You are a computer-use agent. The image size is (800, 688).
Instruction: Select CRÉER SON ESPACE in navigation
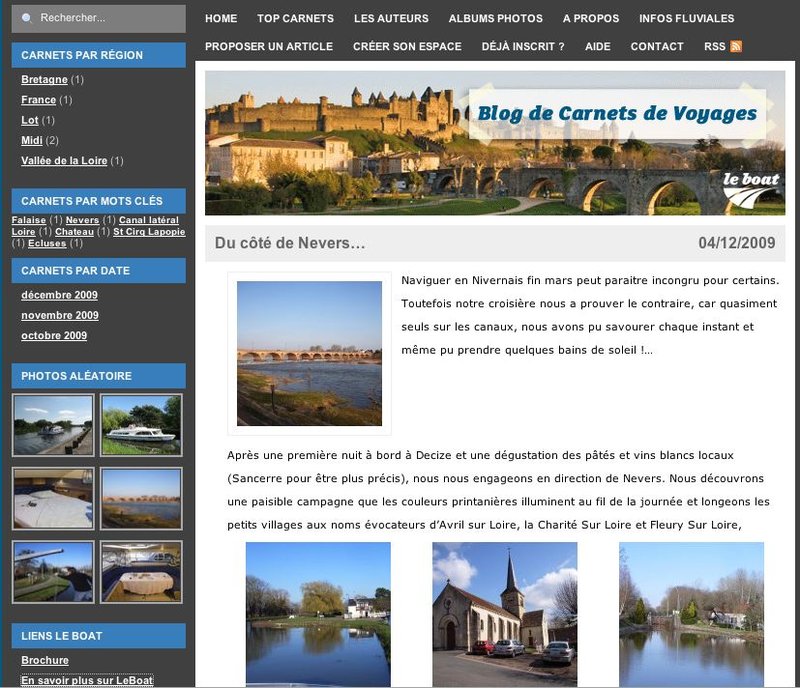pos(407,46)
